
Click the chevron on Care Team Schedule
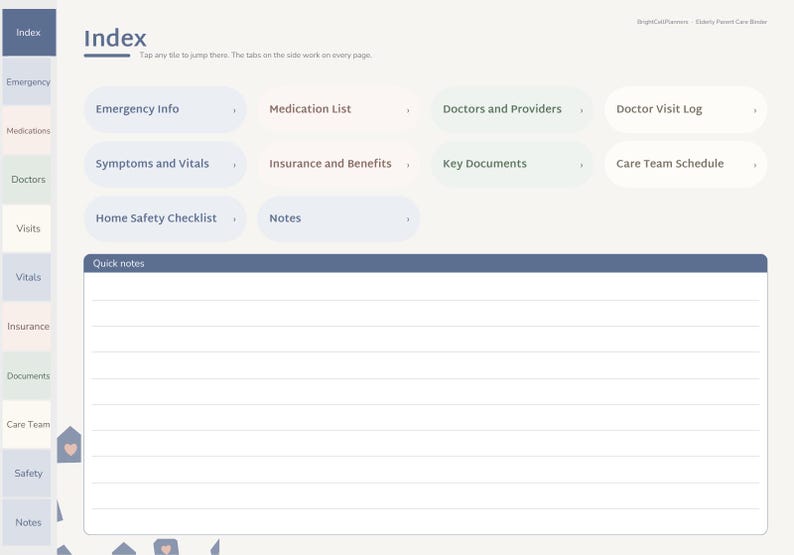(x=755, y=165)
